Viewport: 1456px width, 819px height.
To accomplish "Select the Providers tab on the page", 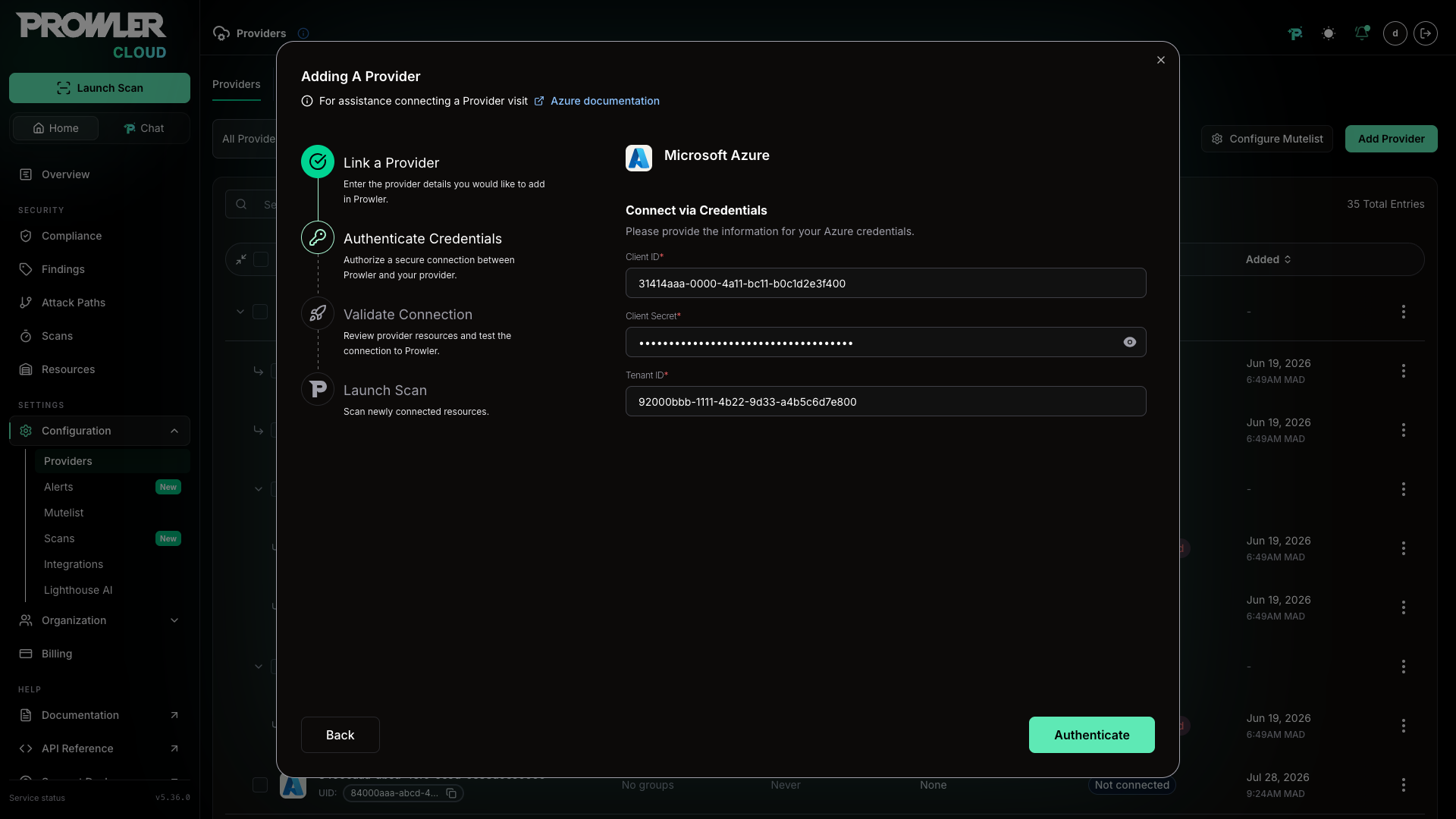I will [x=236, y=84].
